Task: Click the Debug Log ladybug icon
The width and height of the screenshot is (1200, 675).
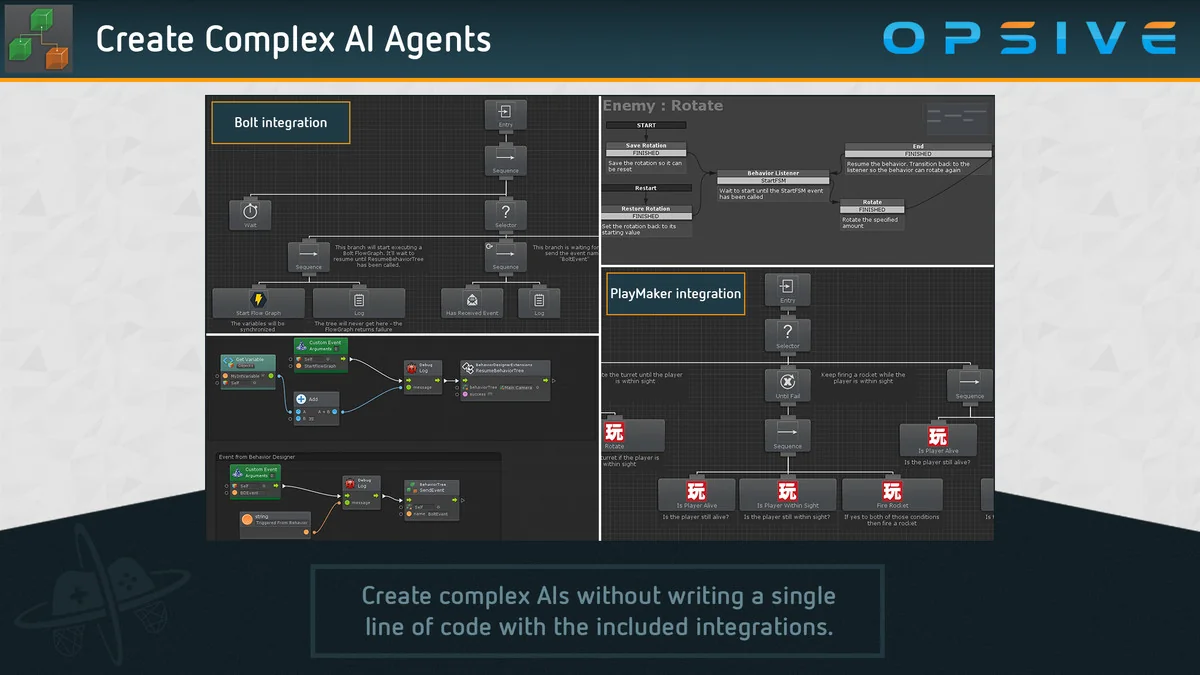Action: [412, 368]
